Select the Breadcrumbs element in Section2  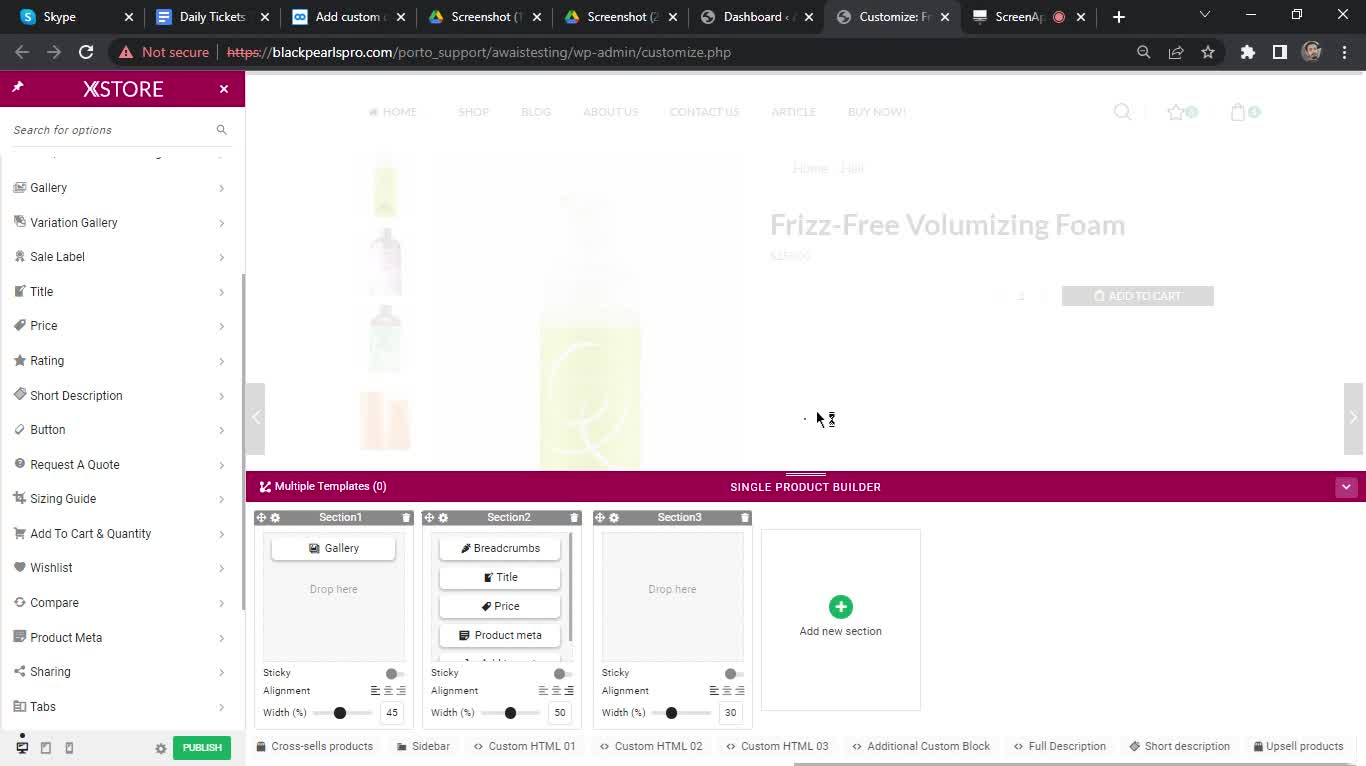(500, 548)
